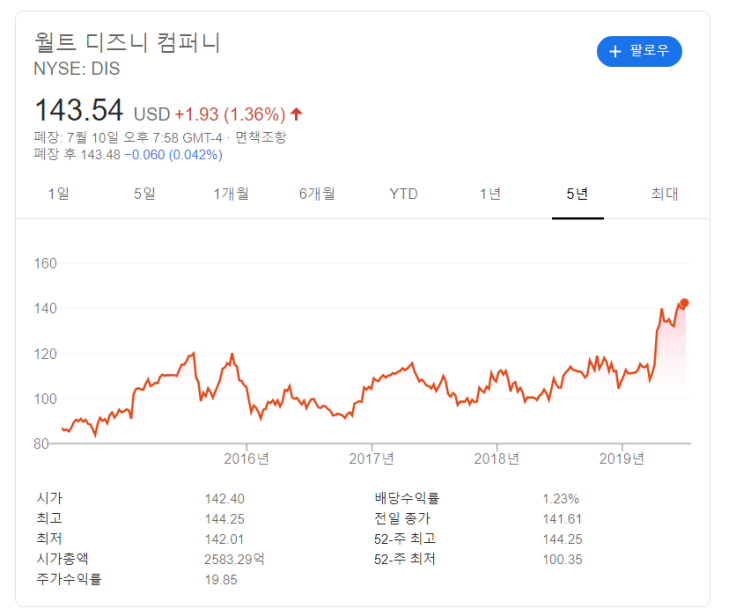Show the YTD chart range
Screen dimensions: 743x616
click(403, 194)
